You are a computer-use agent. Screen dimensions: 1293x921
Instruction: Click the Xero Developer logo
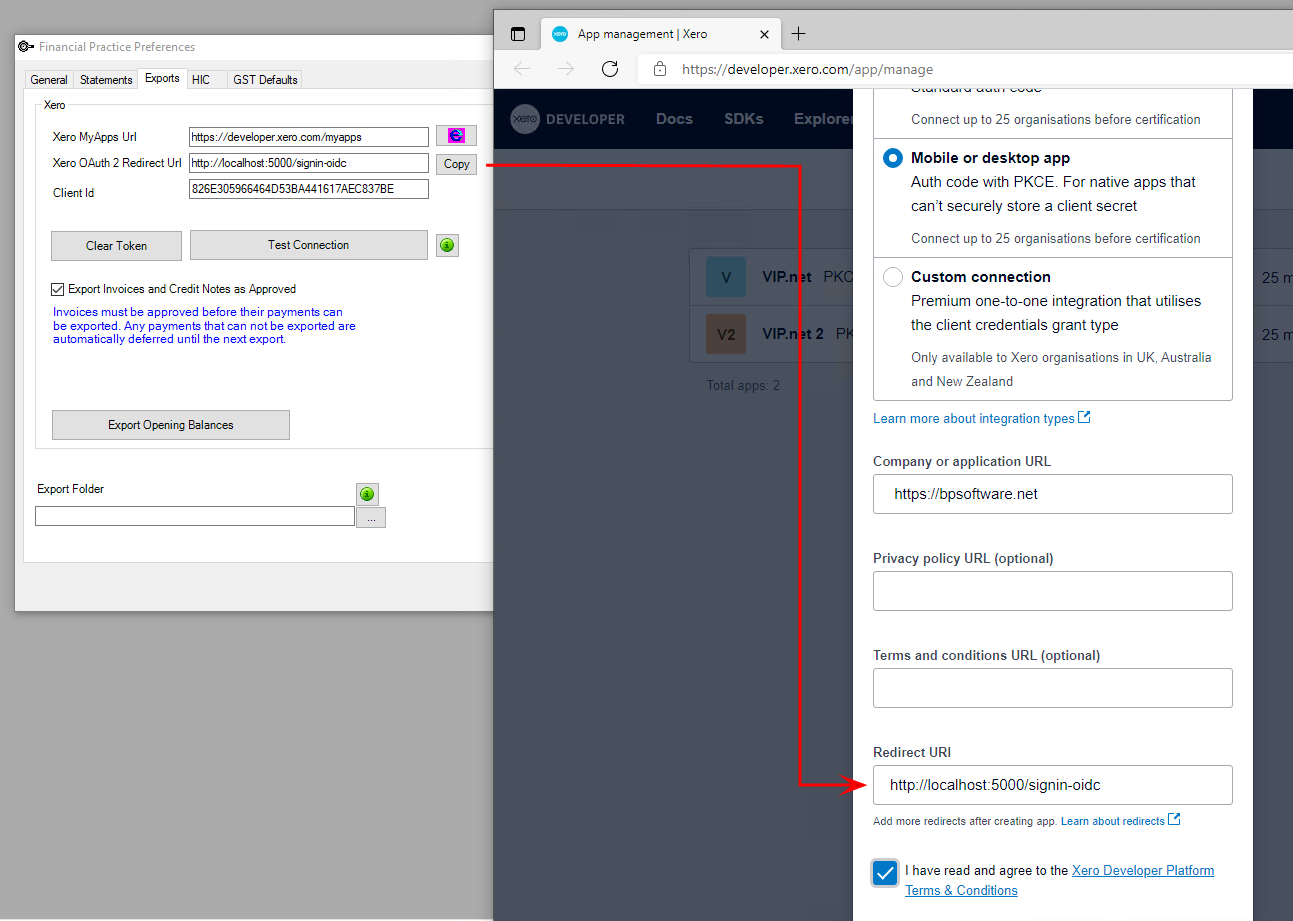(x=568, y=119)
